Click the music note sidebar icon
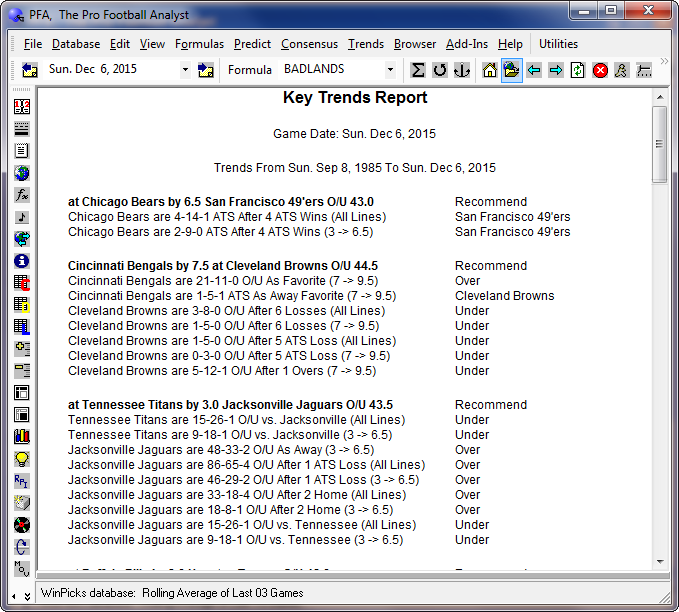 point(22,217)
